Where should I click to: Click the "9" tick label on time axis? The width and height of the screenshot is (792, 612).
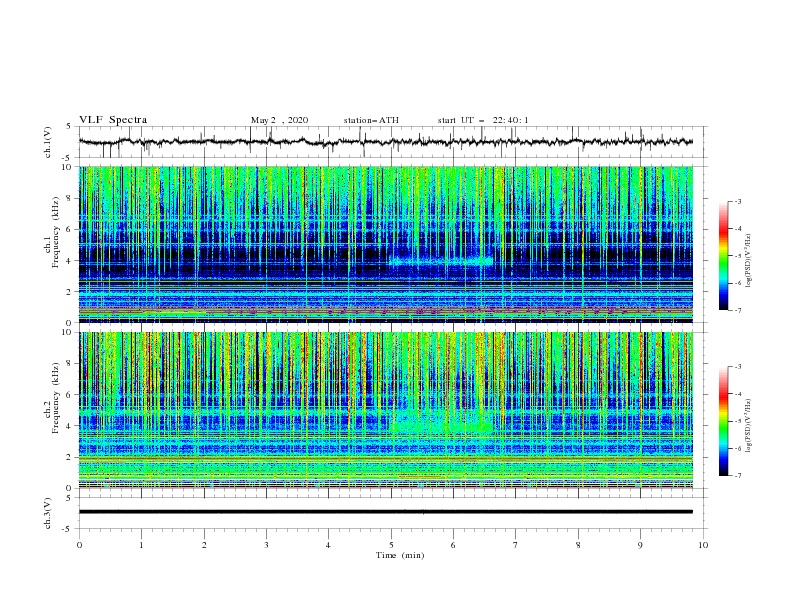tap(640, 545)
